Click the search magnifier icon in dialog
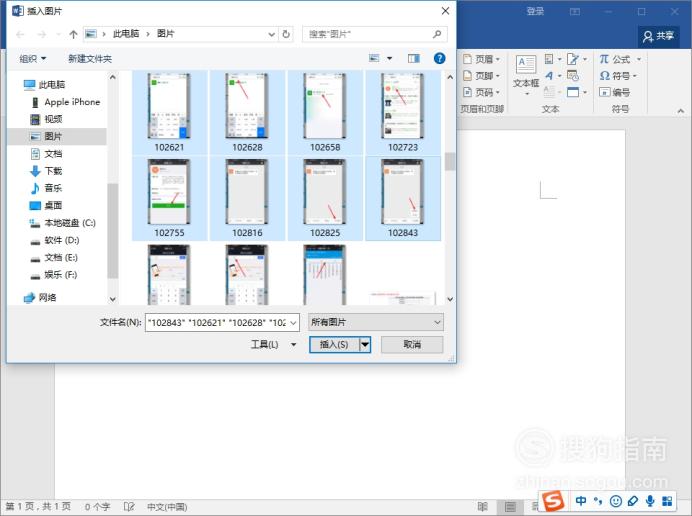The image size is (692, 516). click(x=437, y=34)
